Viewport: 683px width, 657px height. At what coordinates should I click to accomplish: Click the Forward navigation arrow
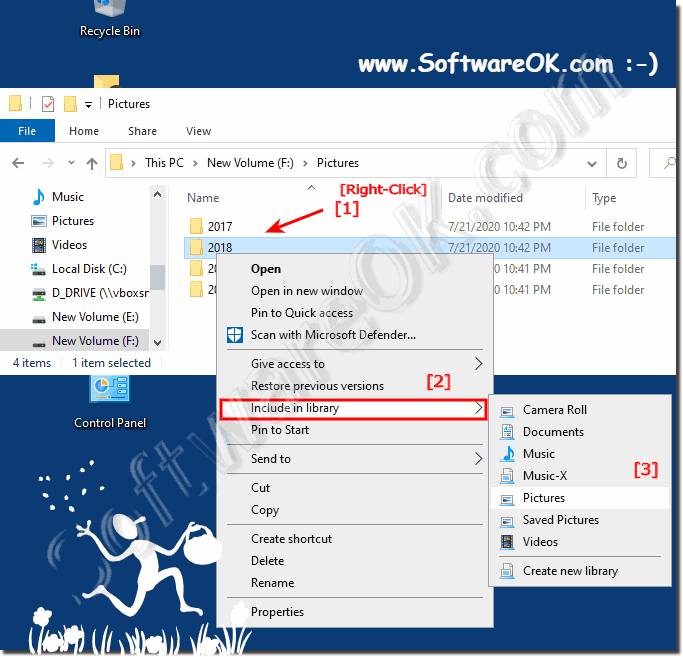point(47,163)
